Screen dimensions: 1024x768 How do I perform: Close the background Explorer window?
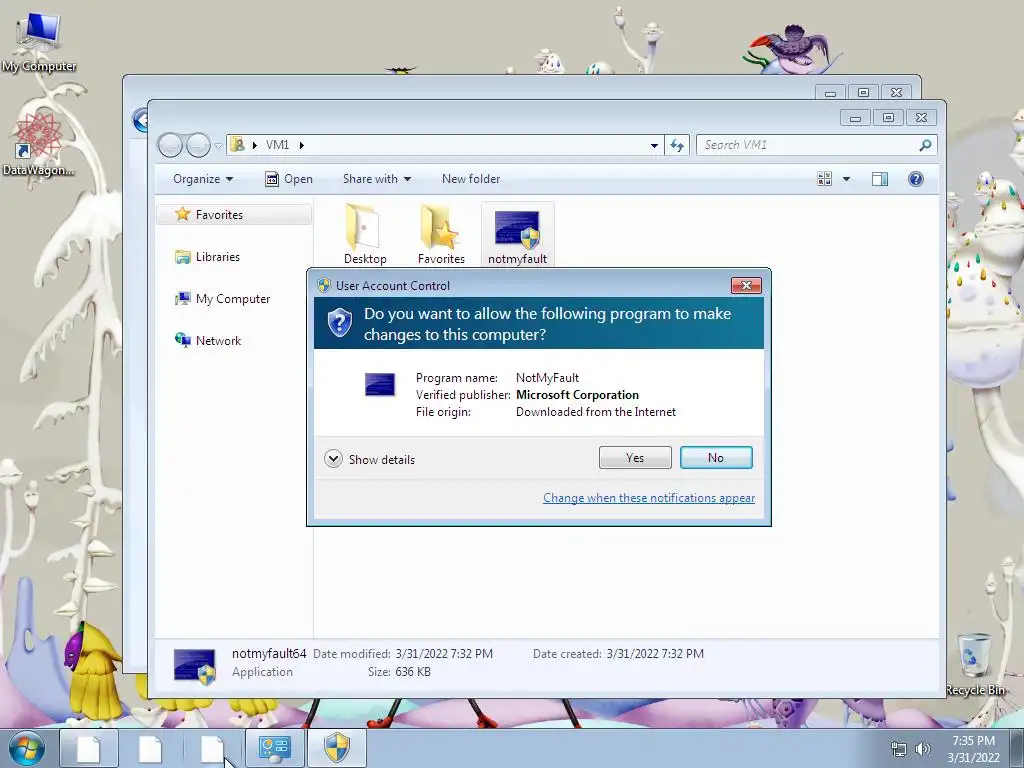897,93
